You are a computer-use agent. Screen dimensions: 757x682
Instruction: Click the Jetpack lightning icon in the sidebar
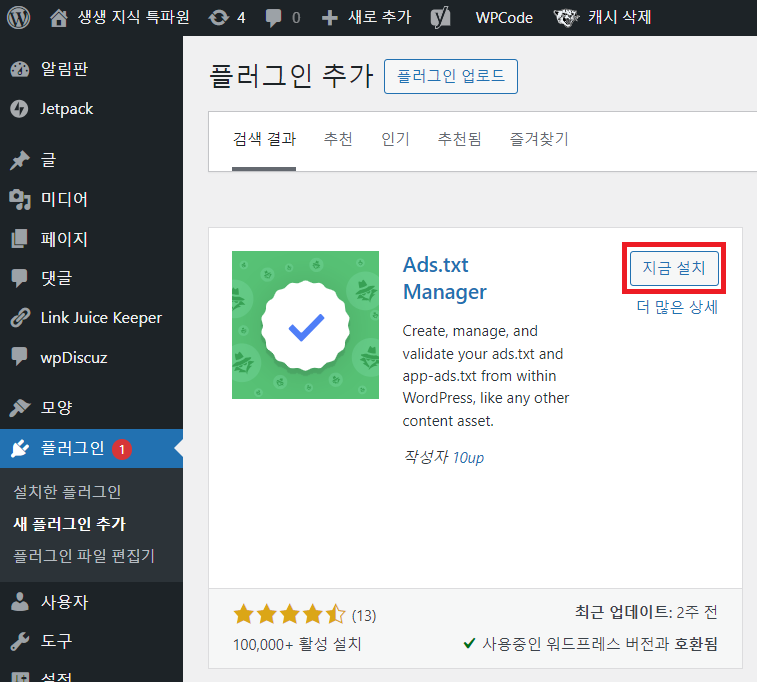click(19, 109)
